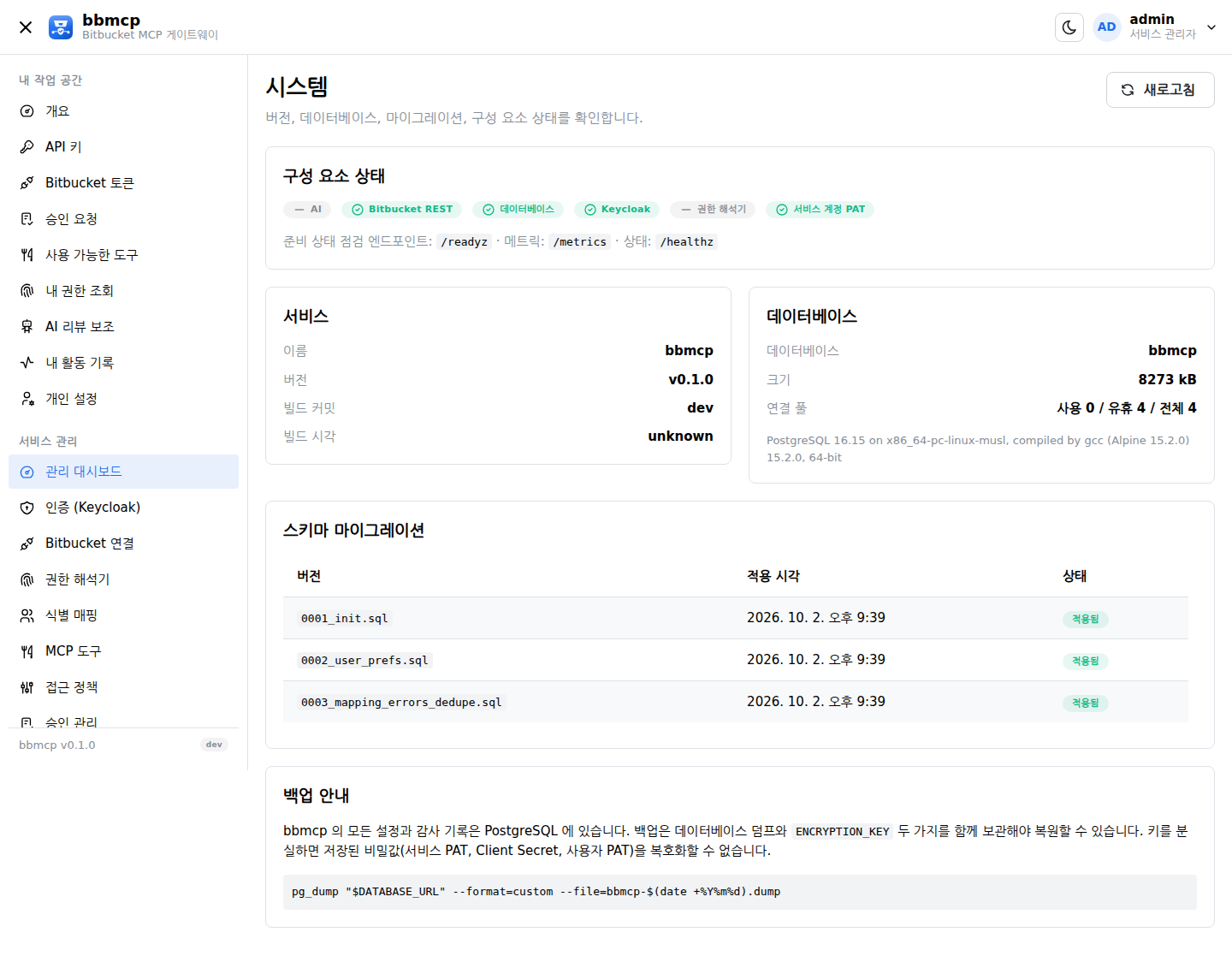This screenshot has width=1232, height=962.
Task: Click the 내 권한 조회 fingerprint icon
Action: click(x=27, y=291)
